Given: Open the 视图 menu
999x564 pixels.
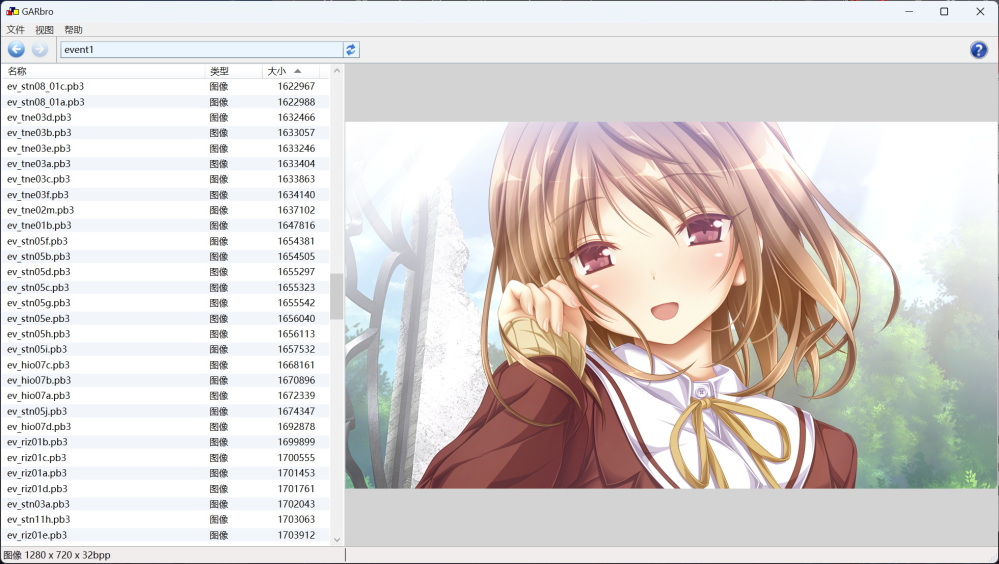Looking at the screenshot, I should click(x=44, y=29).
